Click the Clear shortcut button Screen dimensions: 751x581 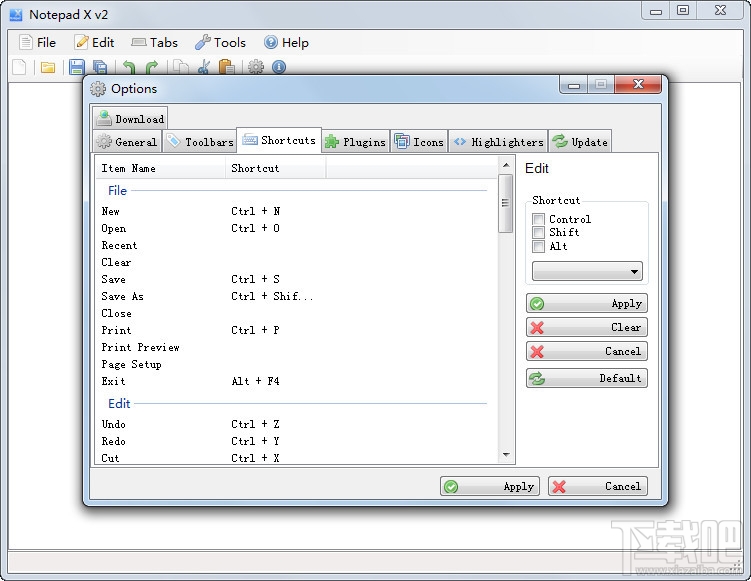[x=587, y=328]
